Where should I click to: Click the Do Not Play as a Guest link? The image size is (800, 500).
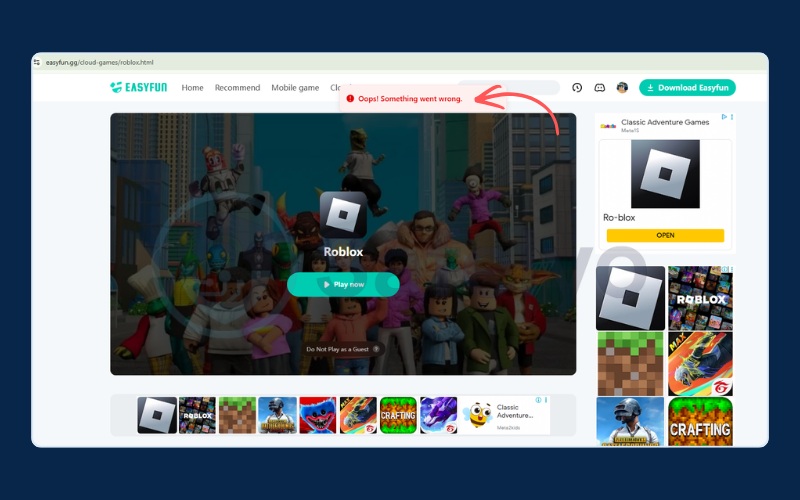[337, 349]
